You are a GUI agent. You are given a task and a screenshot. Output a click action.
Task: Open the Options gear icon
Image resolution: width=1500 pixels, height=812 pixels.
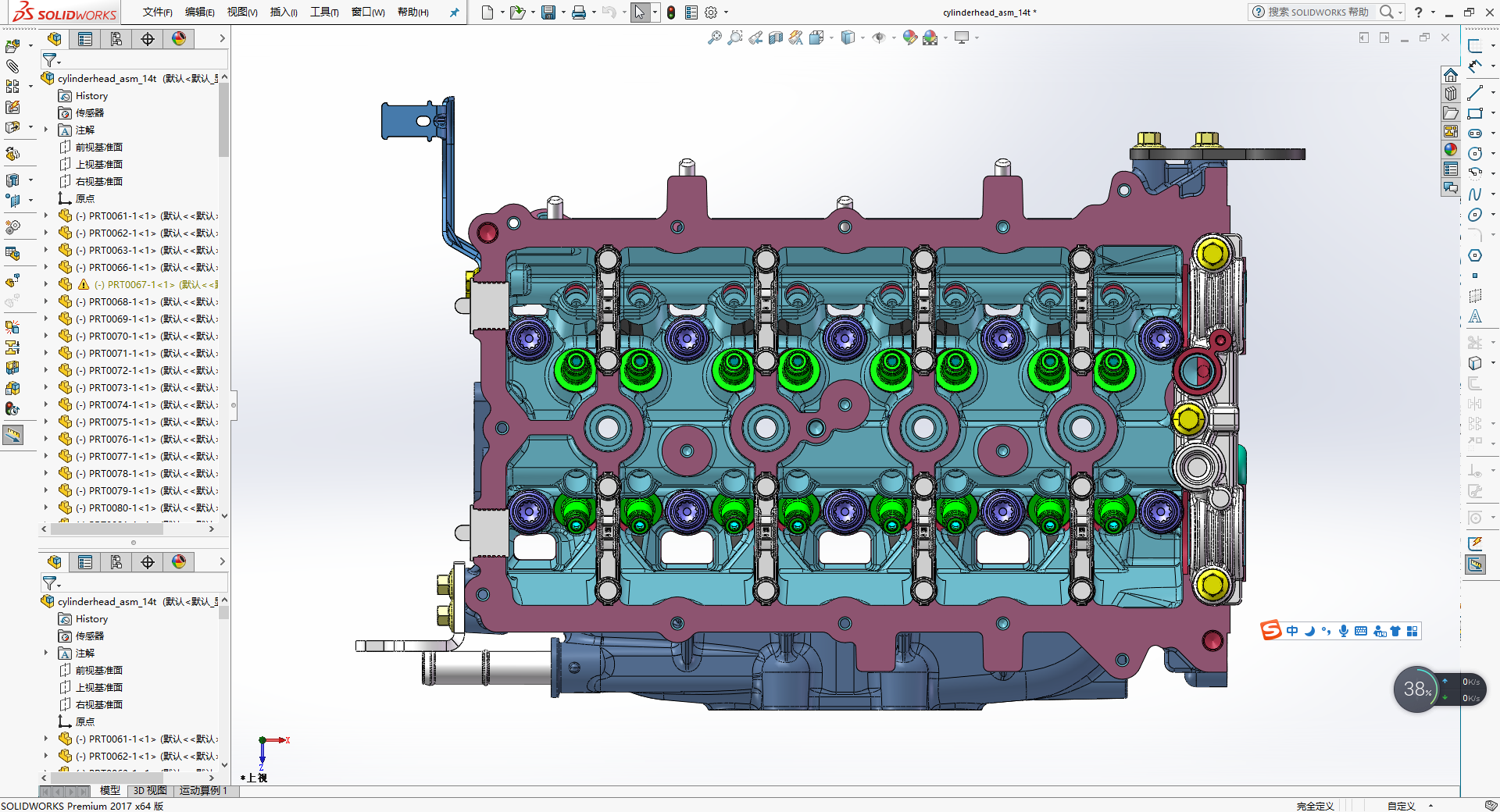click(x=711, y=12)
